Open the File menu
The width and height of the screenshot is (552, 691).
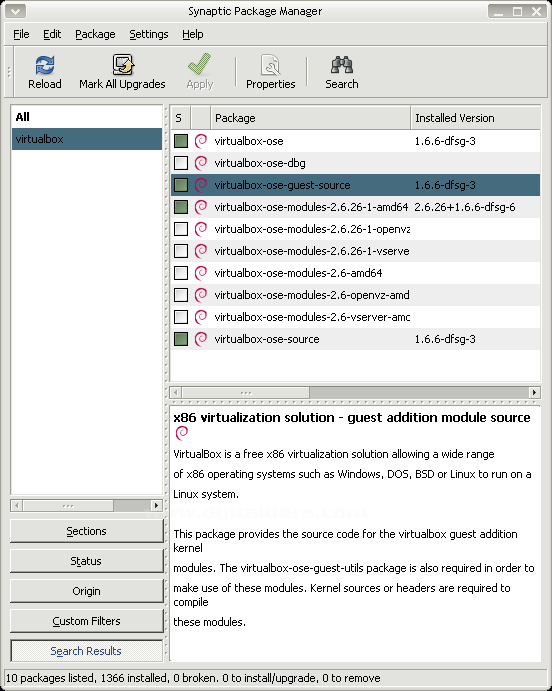point(21,34)
